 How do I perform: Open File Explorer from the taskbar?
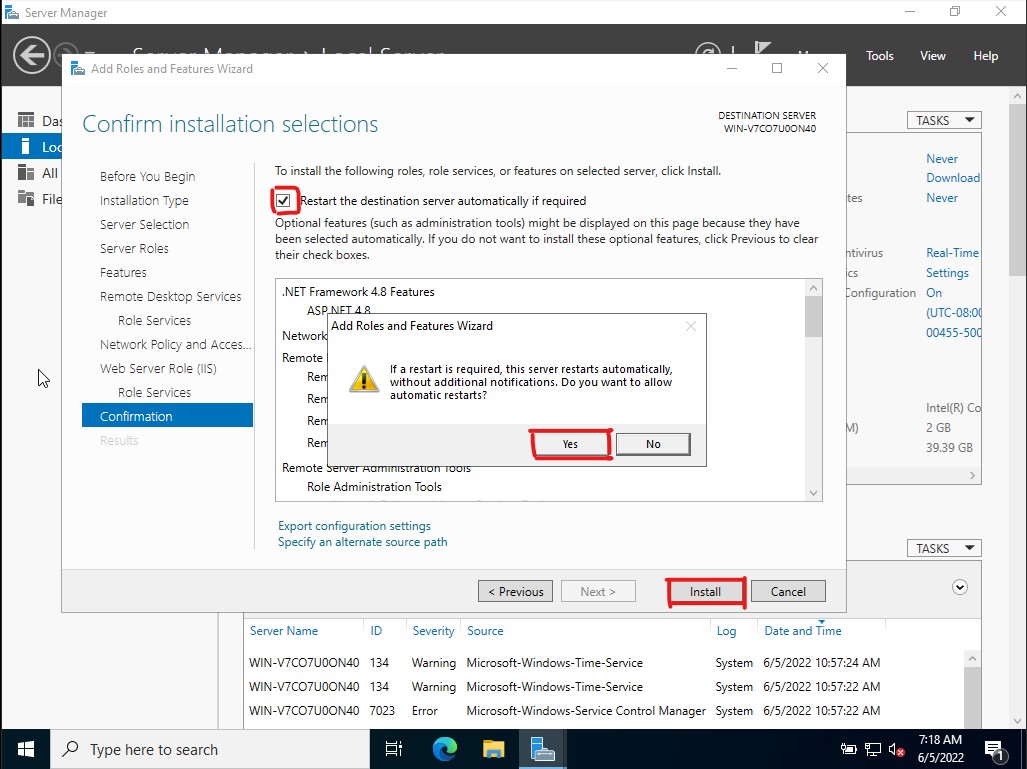point(494,749)
